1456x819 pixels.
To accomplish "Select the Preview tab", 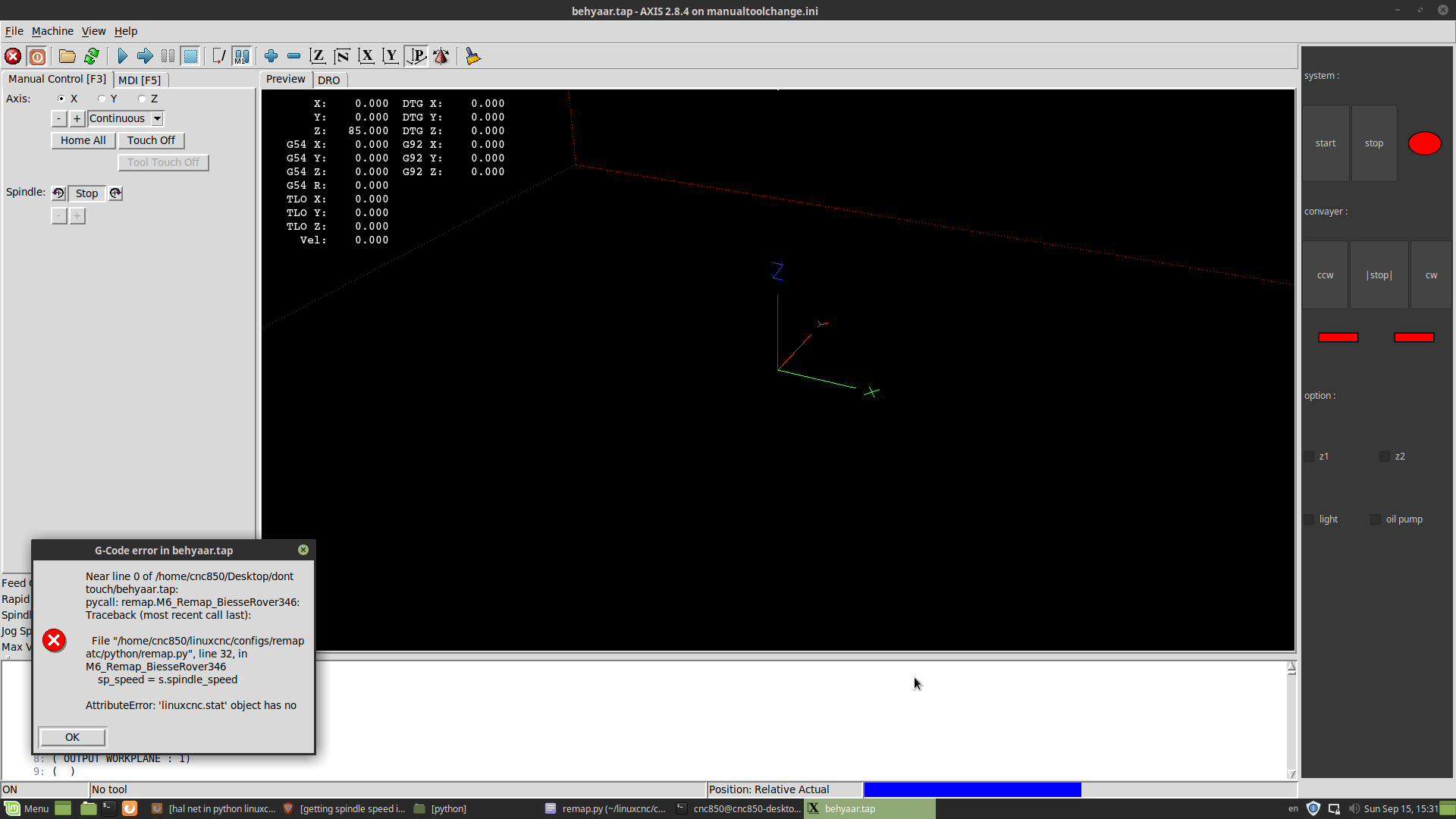I will click(x=286, y=79).
